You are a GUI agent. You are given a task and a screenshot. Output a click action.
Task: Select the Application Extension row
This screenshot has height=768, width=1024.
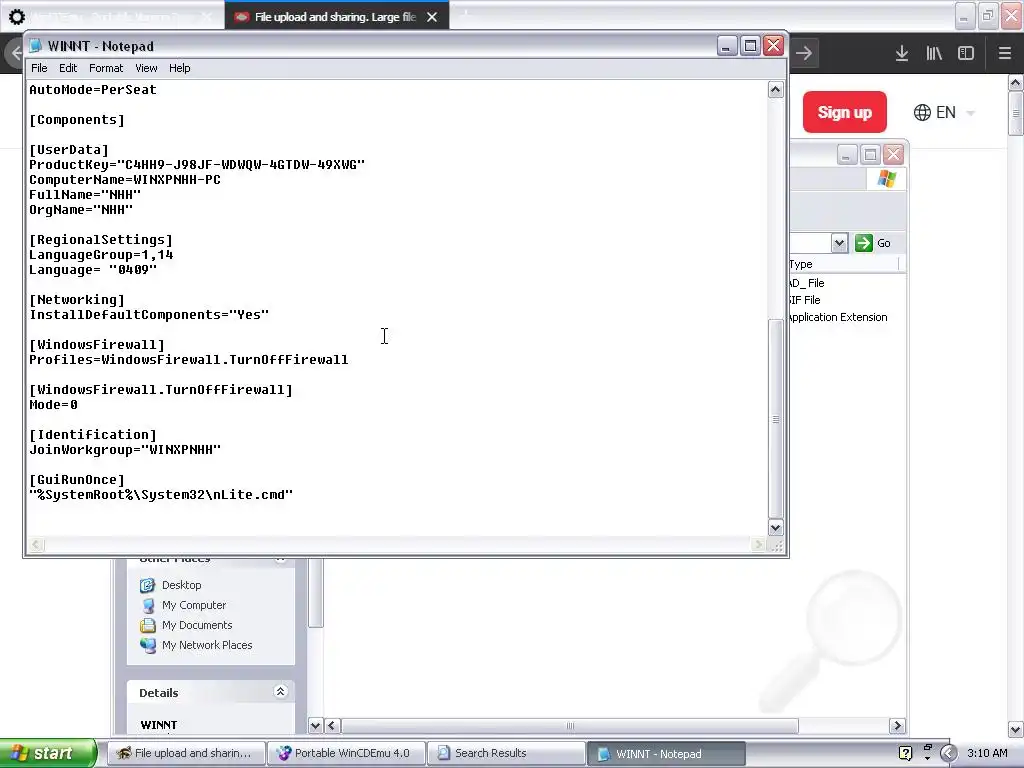838,317
